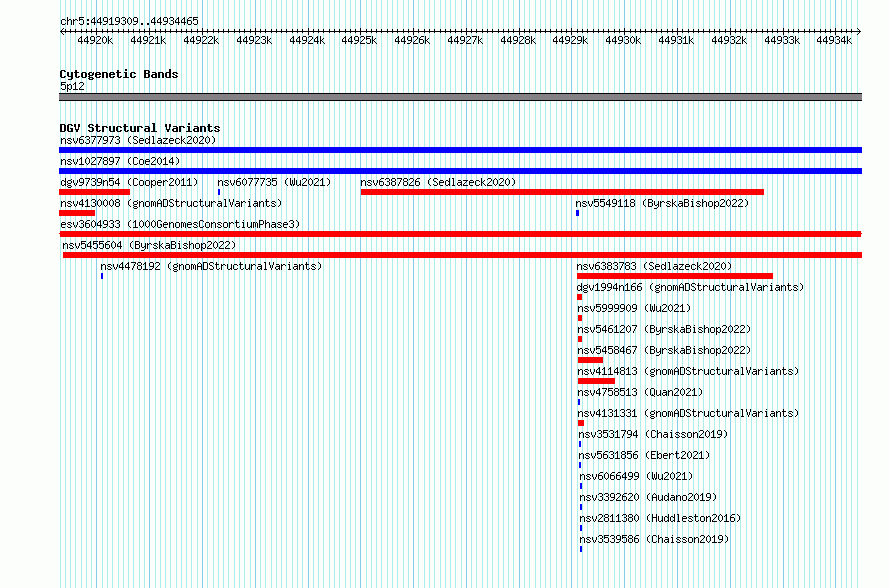This screenshot has width=890, height=588.
Task: Click nsv6383783 (Sedlazeck2020) label
Action: pos(654,266)
